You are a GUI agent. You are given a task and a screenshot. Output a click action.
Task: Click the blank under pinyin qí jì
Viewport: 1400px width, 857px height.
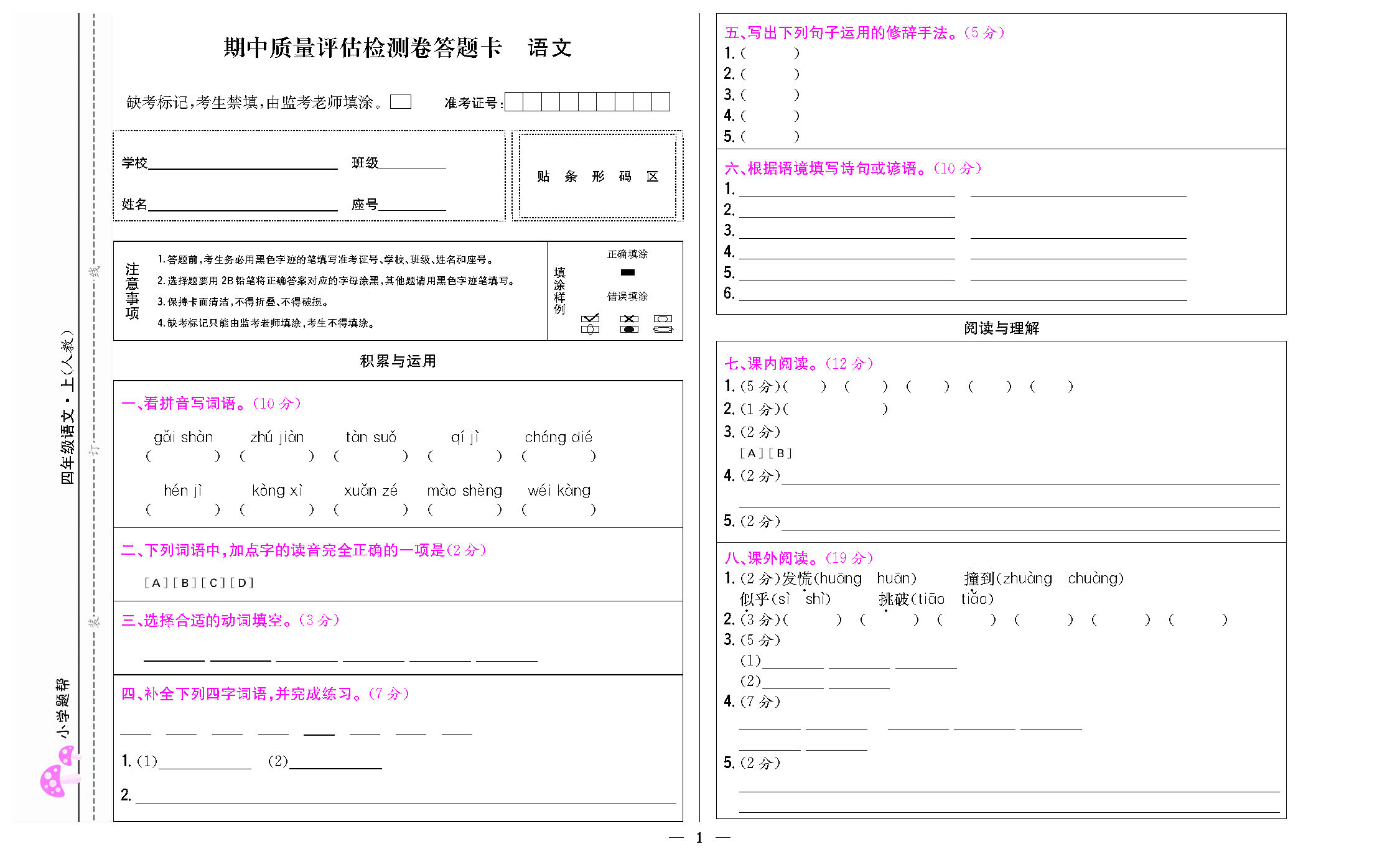[x=465, y=456]
